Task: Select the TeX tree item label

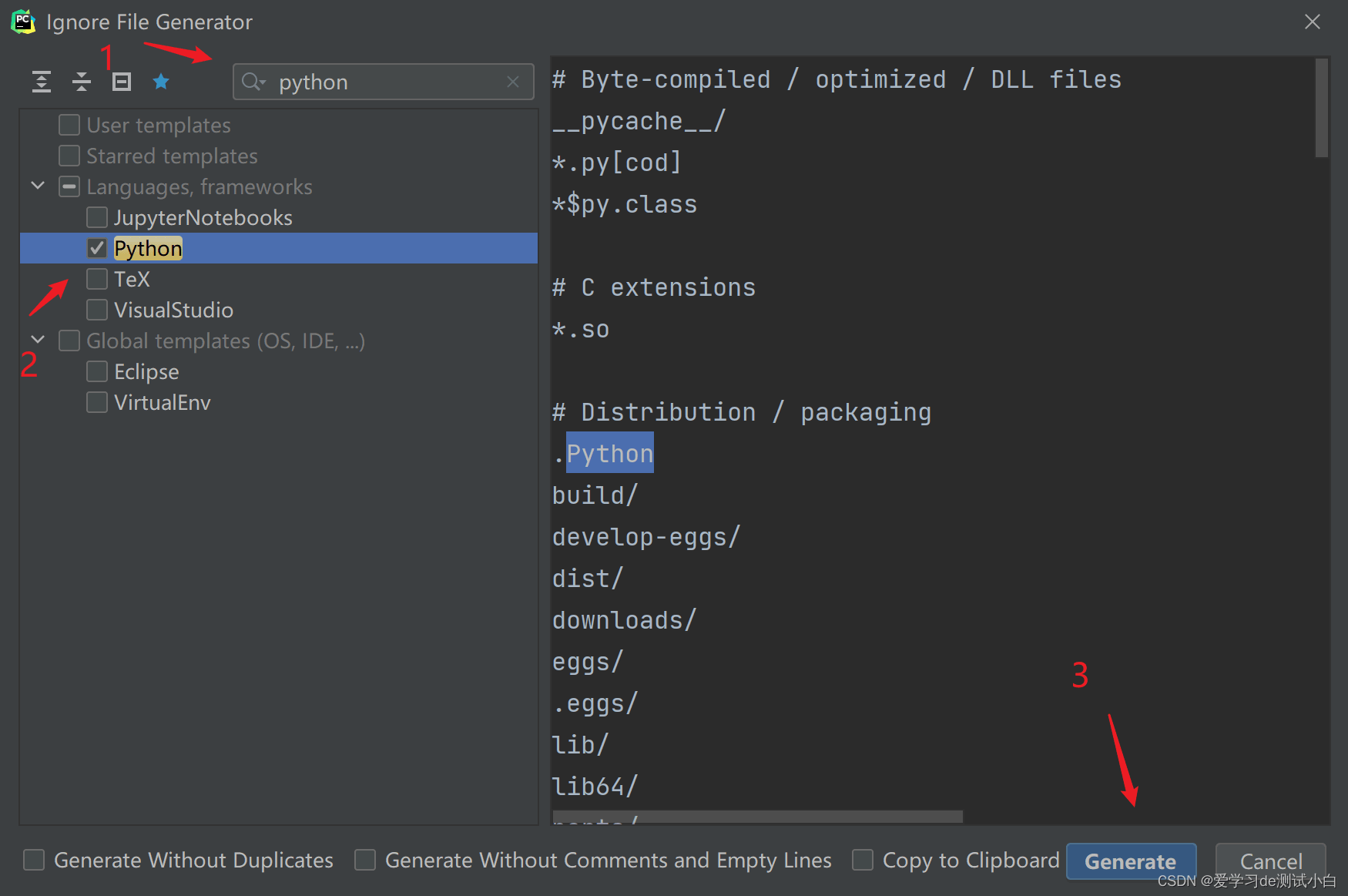Action: tap(132, 280)
